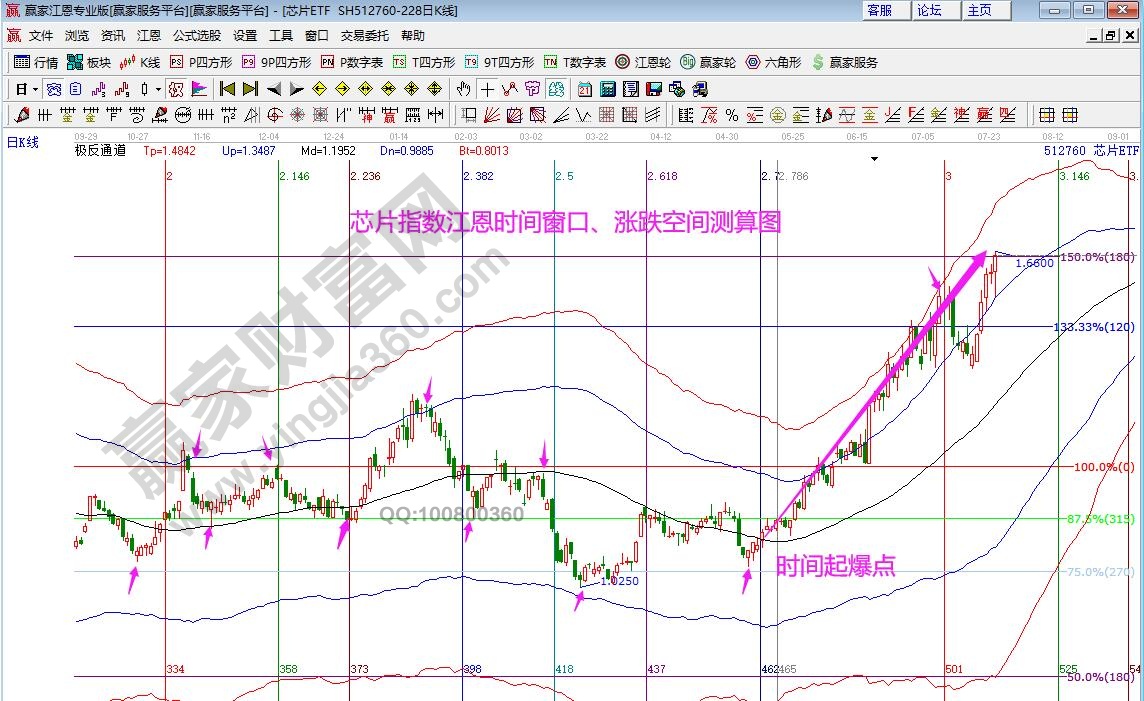Open the small triangle dropdown above chart
Screen dimensions: 1144x701
point(875,158)
